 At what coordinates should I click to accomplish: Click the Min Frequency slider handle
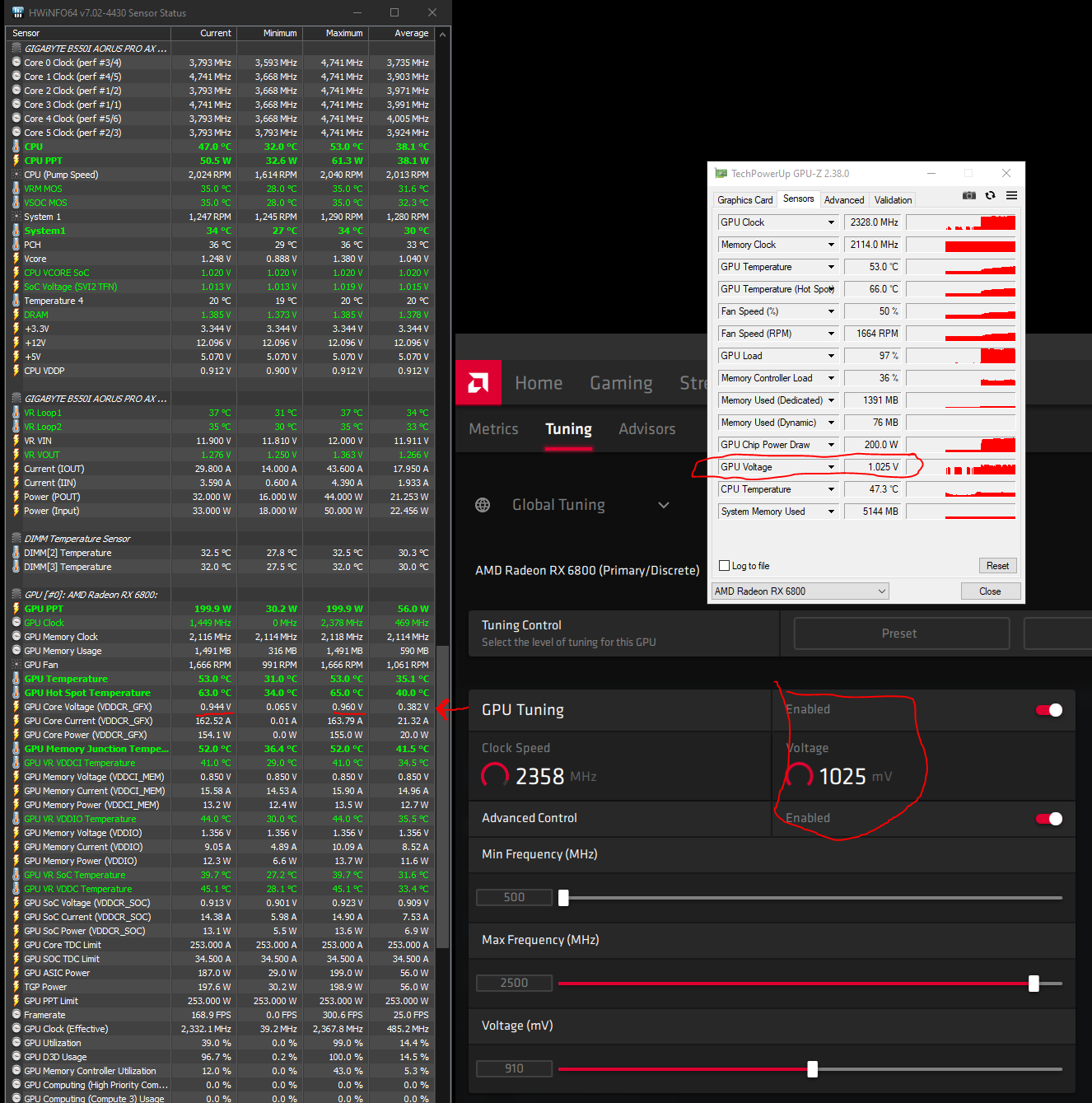[563, 898]
